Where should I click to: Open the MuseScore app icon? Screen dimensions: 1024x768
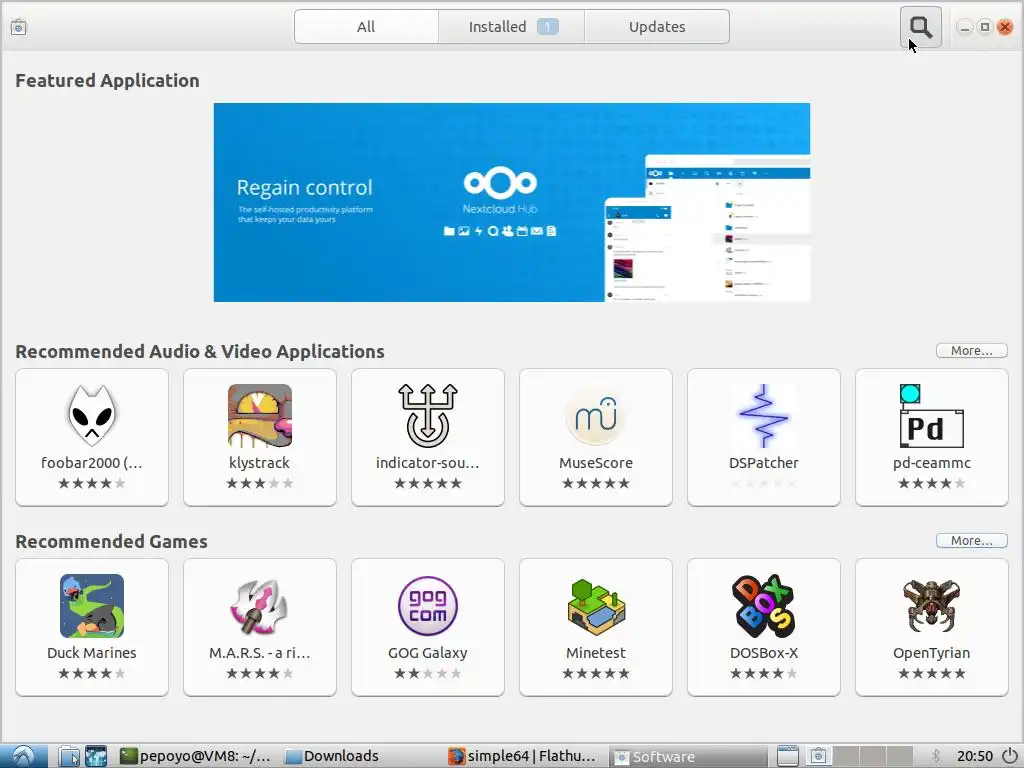click(596, 415)
